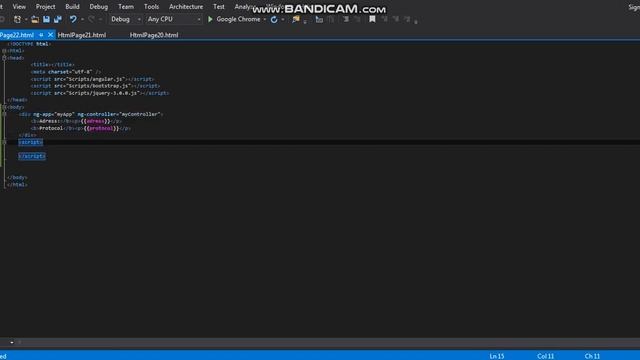This screenshot has height=360, width=640.
Task: Open the Build menu
Action: 72,7
